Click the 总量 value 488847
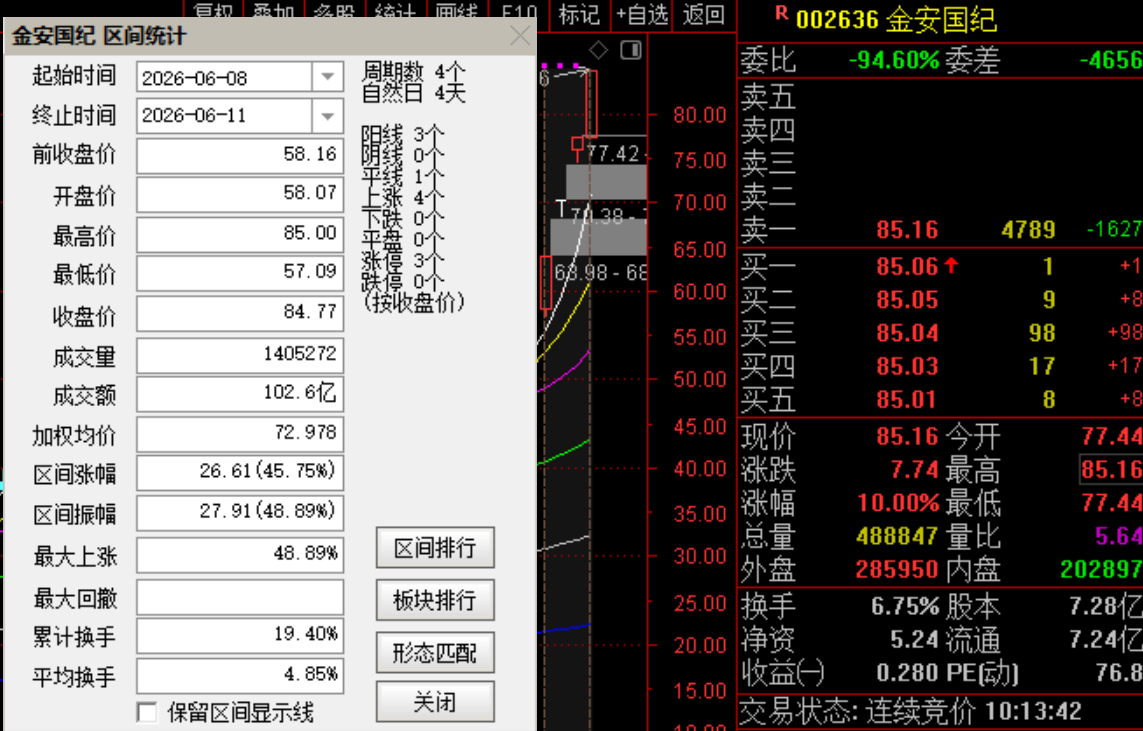This screenshot has height=731, width=1143. point(897,536)
